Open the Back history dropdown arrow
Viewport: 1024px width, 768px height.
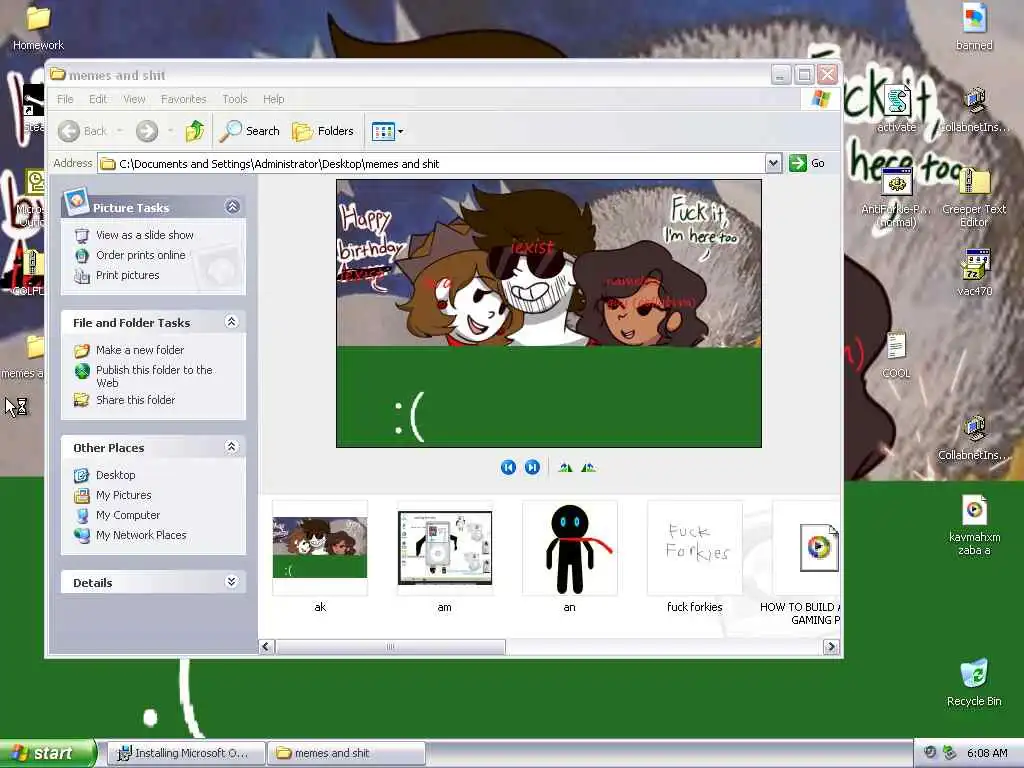[x=120, y=131]
